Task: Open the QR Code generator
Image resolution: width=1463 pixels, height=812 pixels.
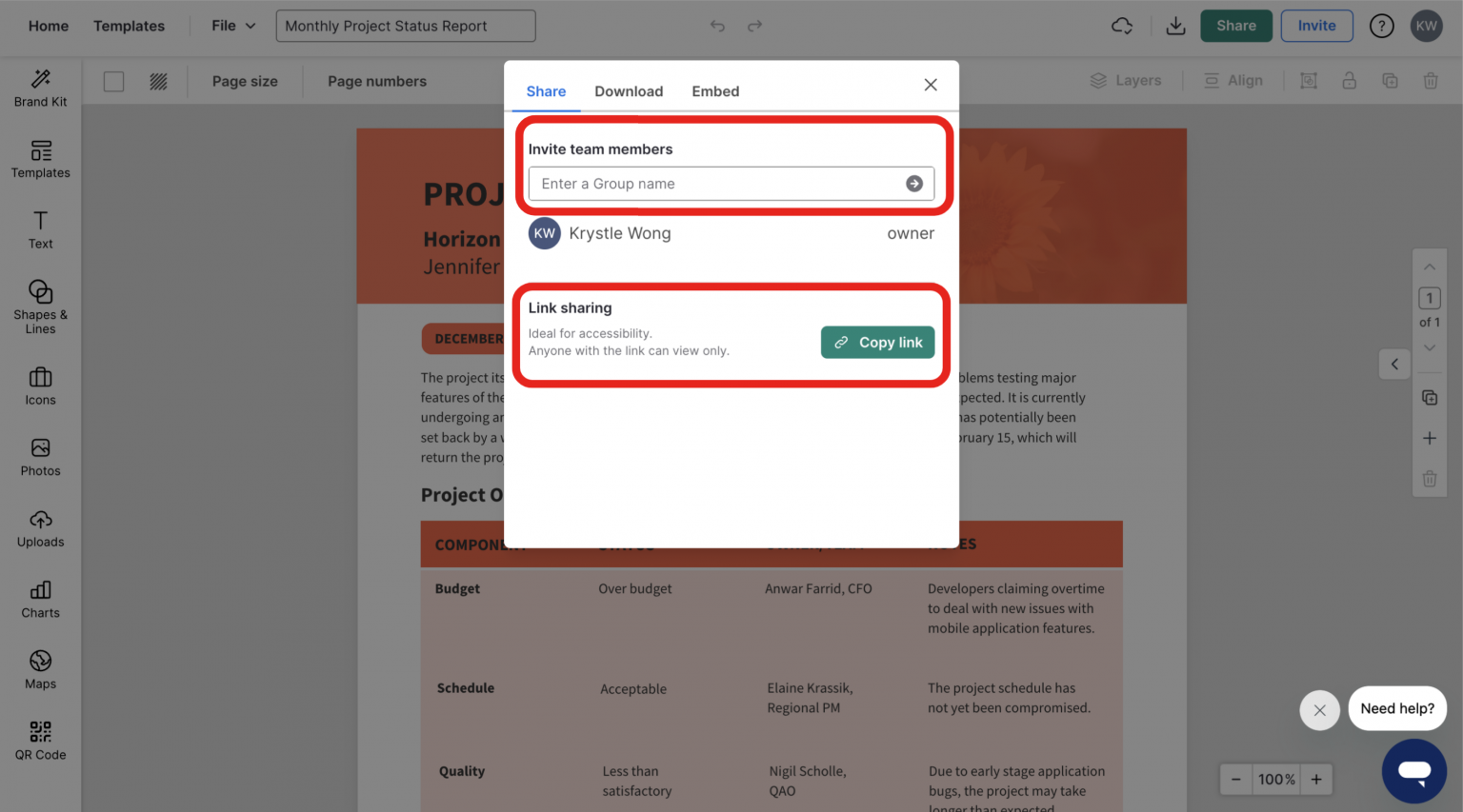Action: coord(40,740)
